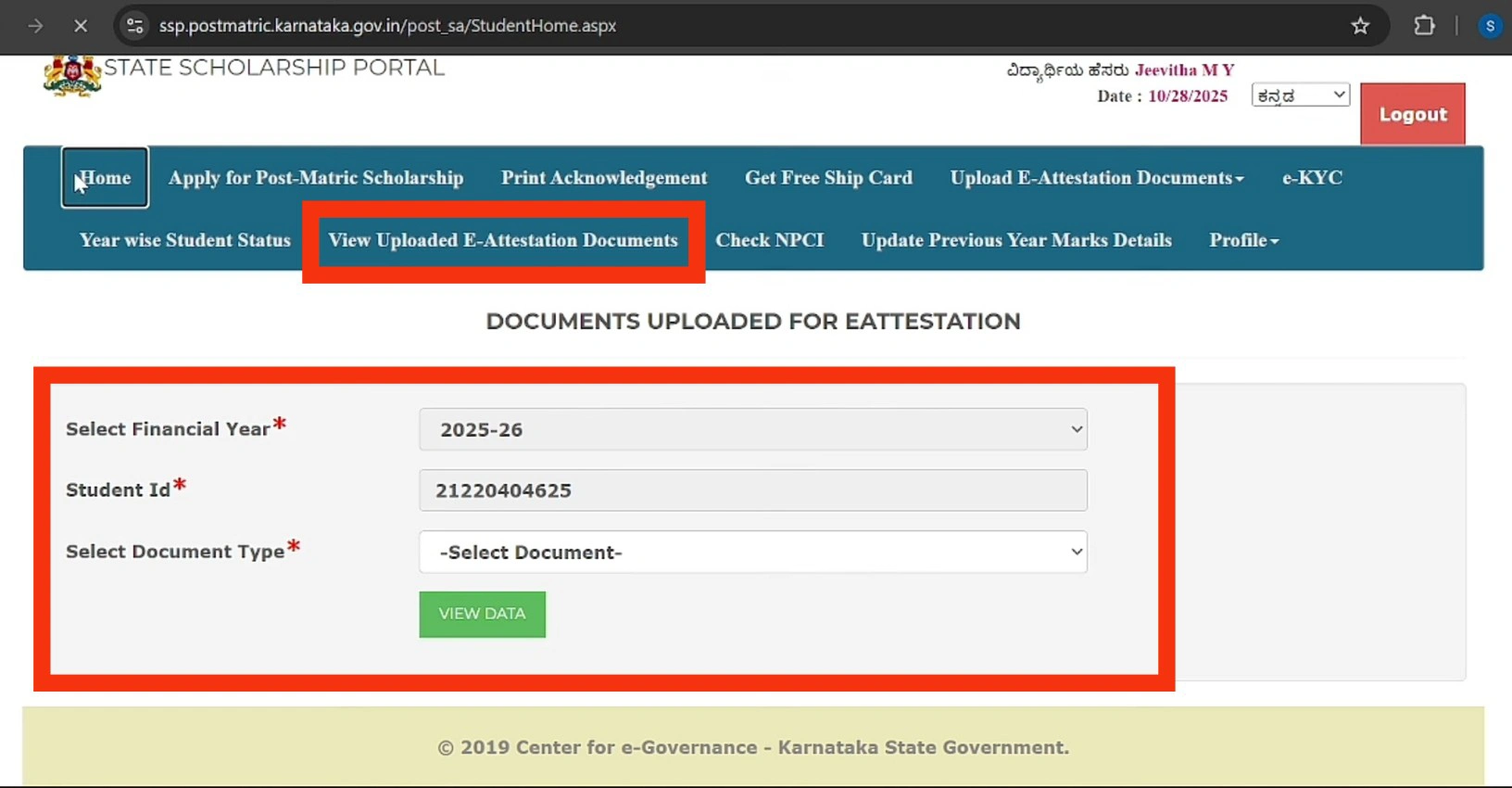
Task: Open Check NPCI page
Action: [x=769, y=240]
